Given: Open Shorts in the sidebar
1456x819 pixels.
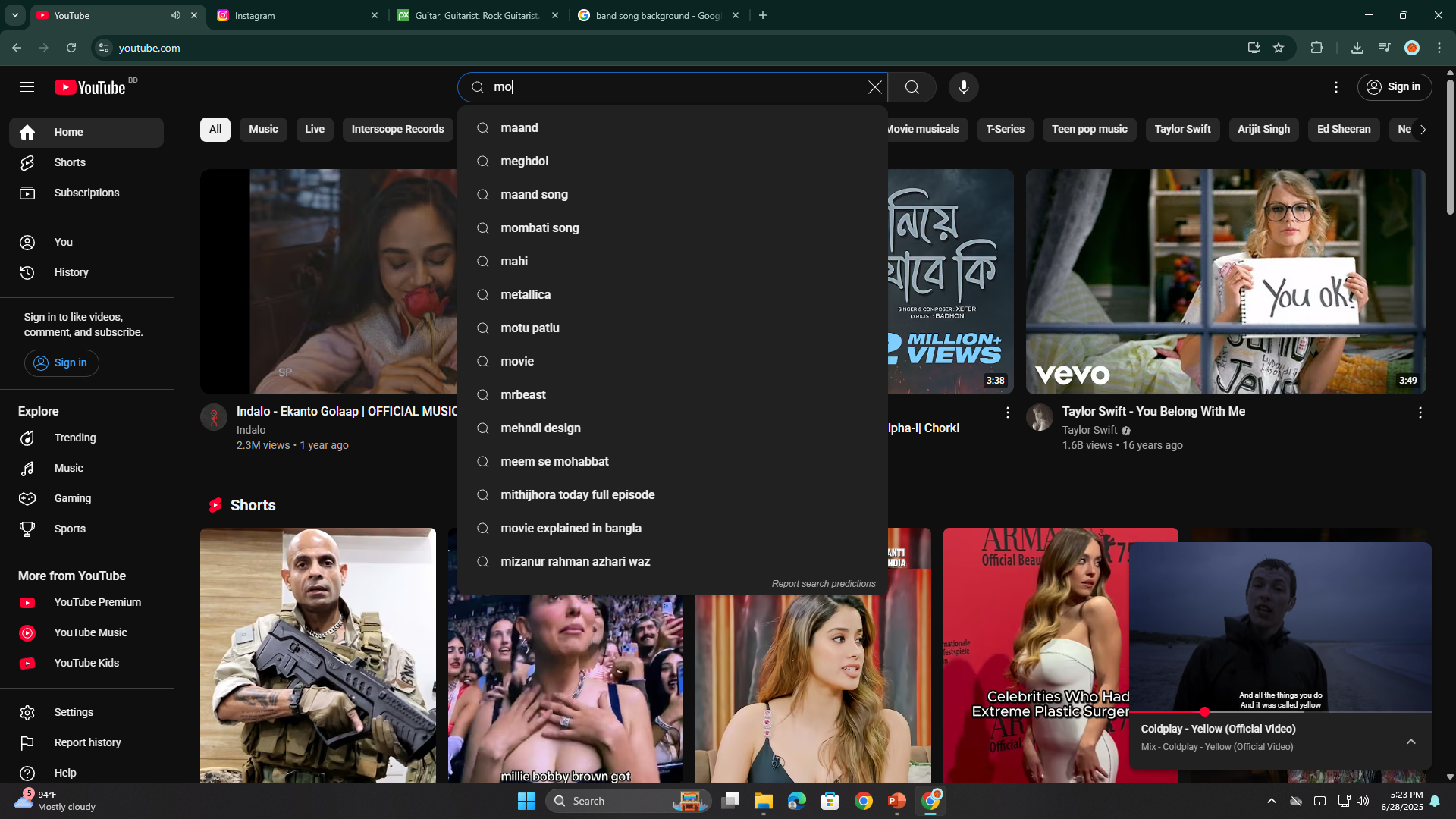Looking at the screenshot, I should pyautogui.click(x=86, y=162).
